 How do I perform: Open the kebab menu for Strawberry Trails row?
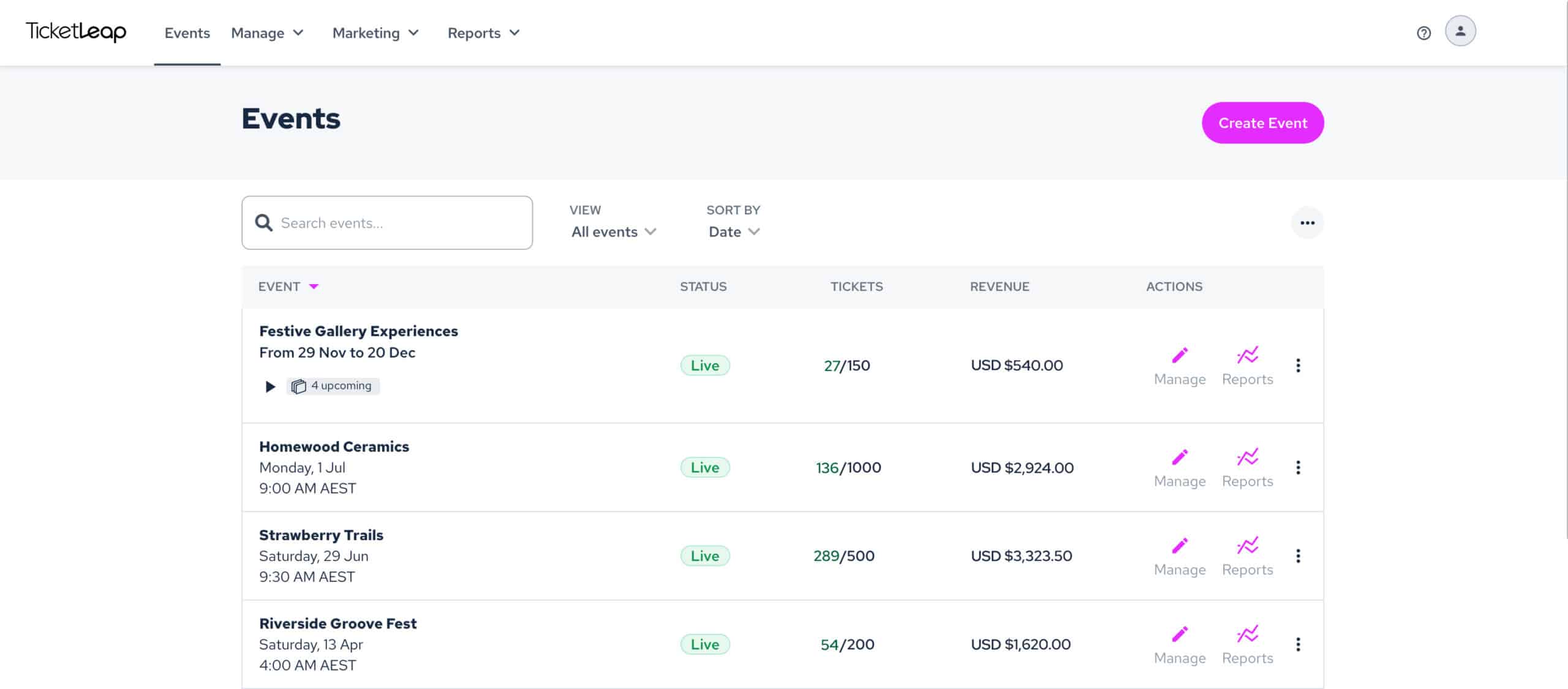[1298, 555]
